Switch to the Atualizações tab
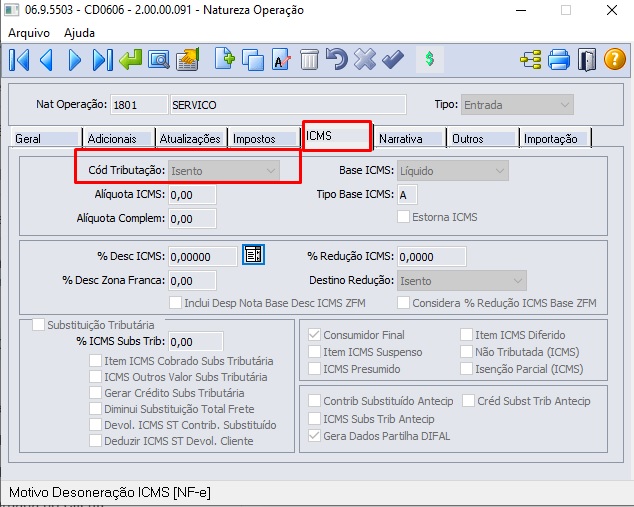This screenshot has height=507, width=634. coord(190,138)
